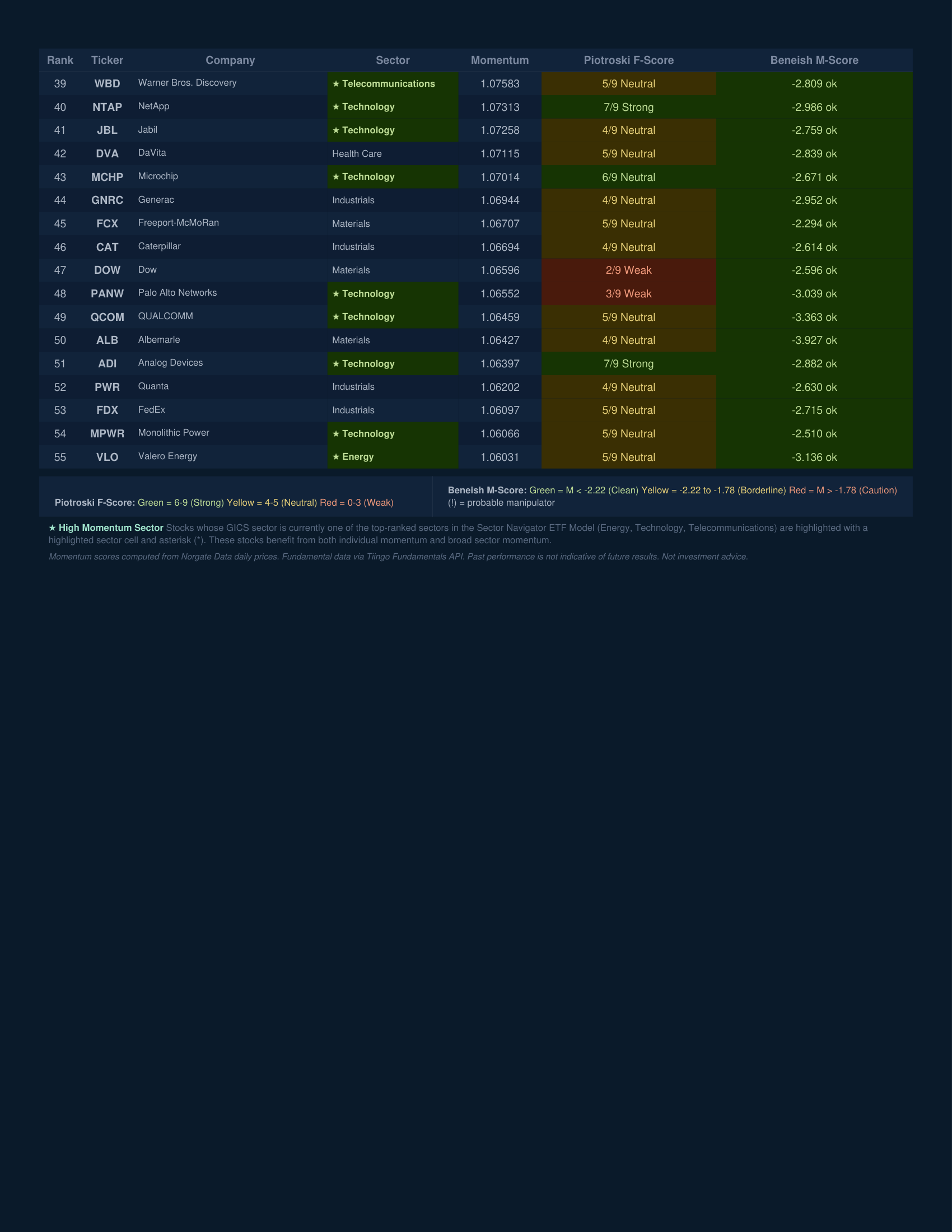Select the QCOM ticker cell
Viewport: 952px width, 1232px height.
(x=107, y=317)
